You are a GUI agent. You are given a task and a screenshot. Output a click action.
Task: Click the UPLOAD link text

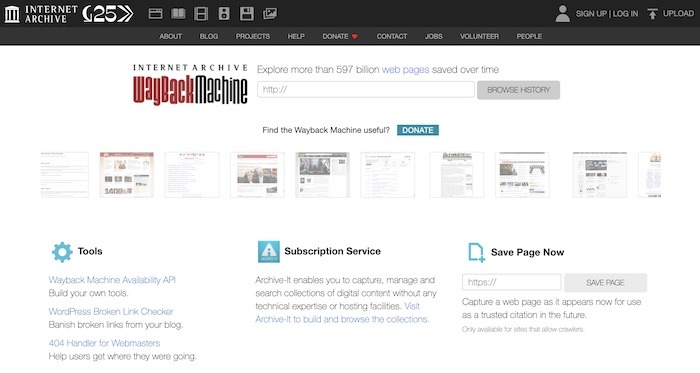(678, 13)
